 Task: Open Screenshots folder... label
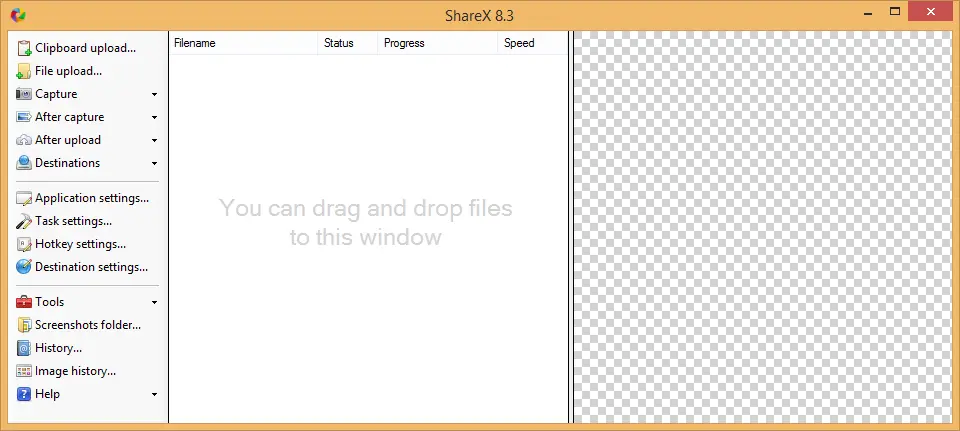click(88, 325)
